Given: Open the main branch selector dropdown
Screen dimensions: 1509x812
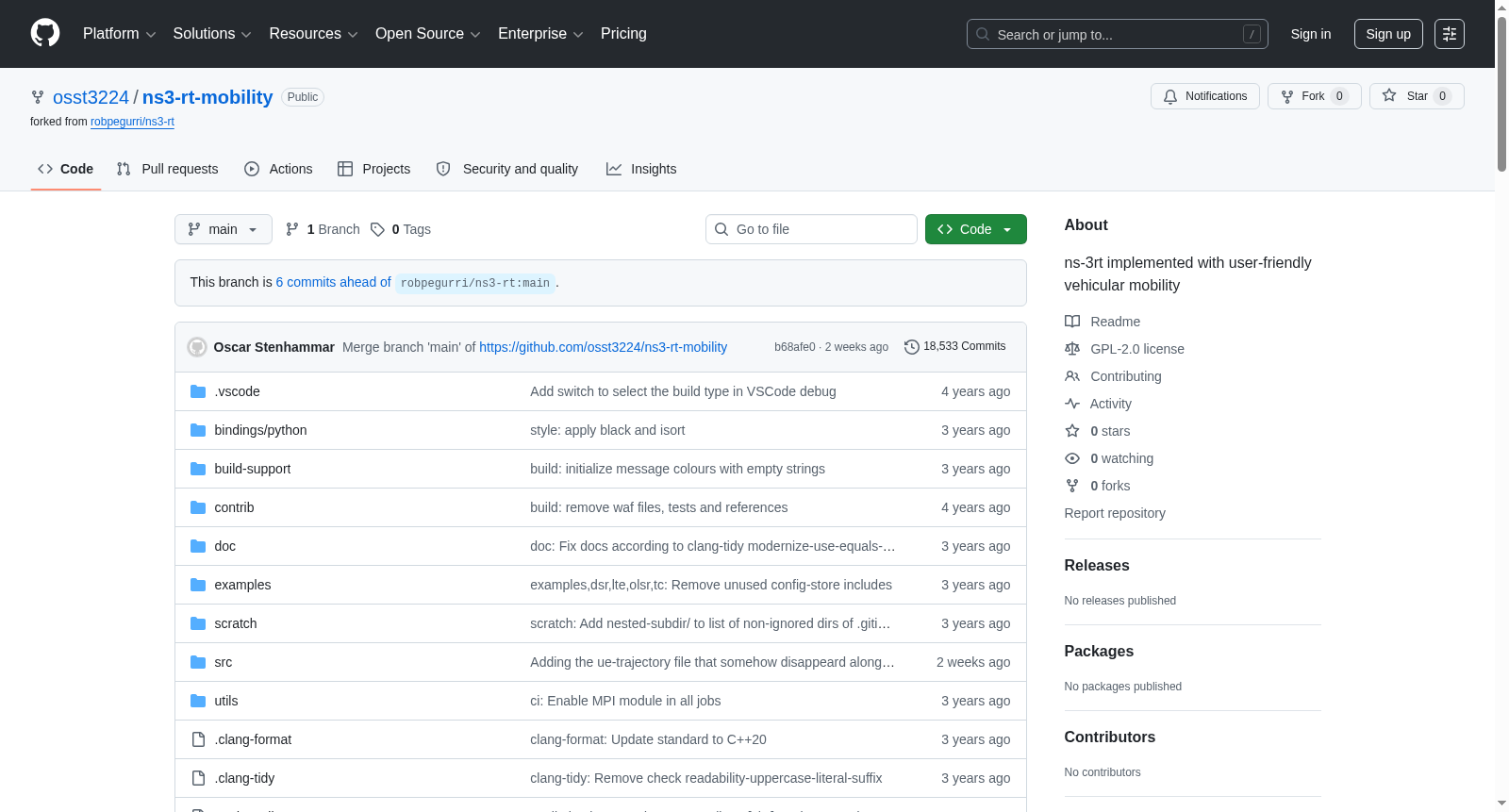Looking at the screenshot, I should pos(224,229).
